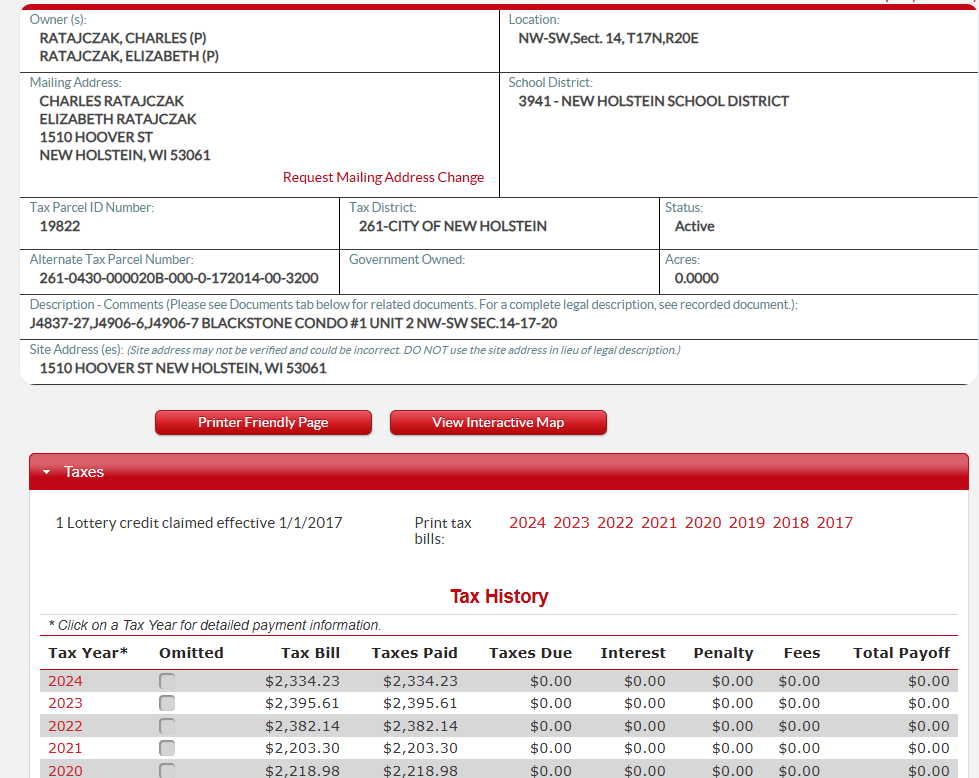The width and height of the screenshot is (979, 778).
Task: Collapse the Taxes section arrow
Action: (46, 472)
